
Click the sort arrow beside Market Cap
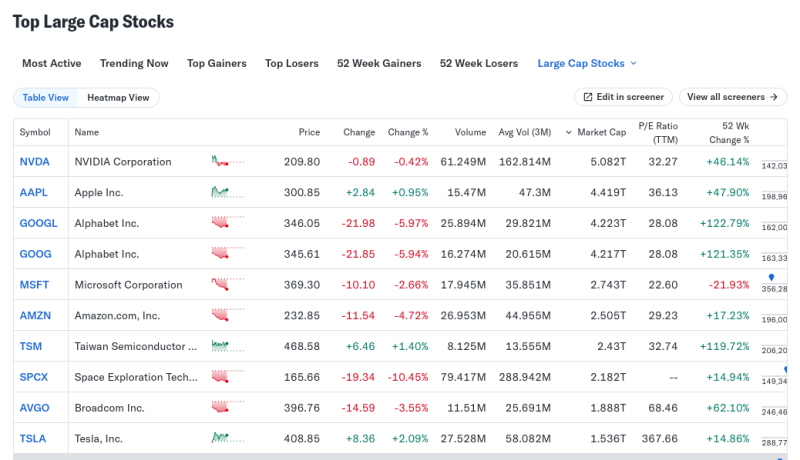click(x=568, y=133)
